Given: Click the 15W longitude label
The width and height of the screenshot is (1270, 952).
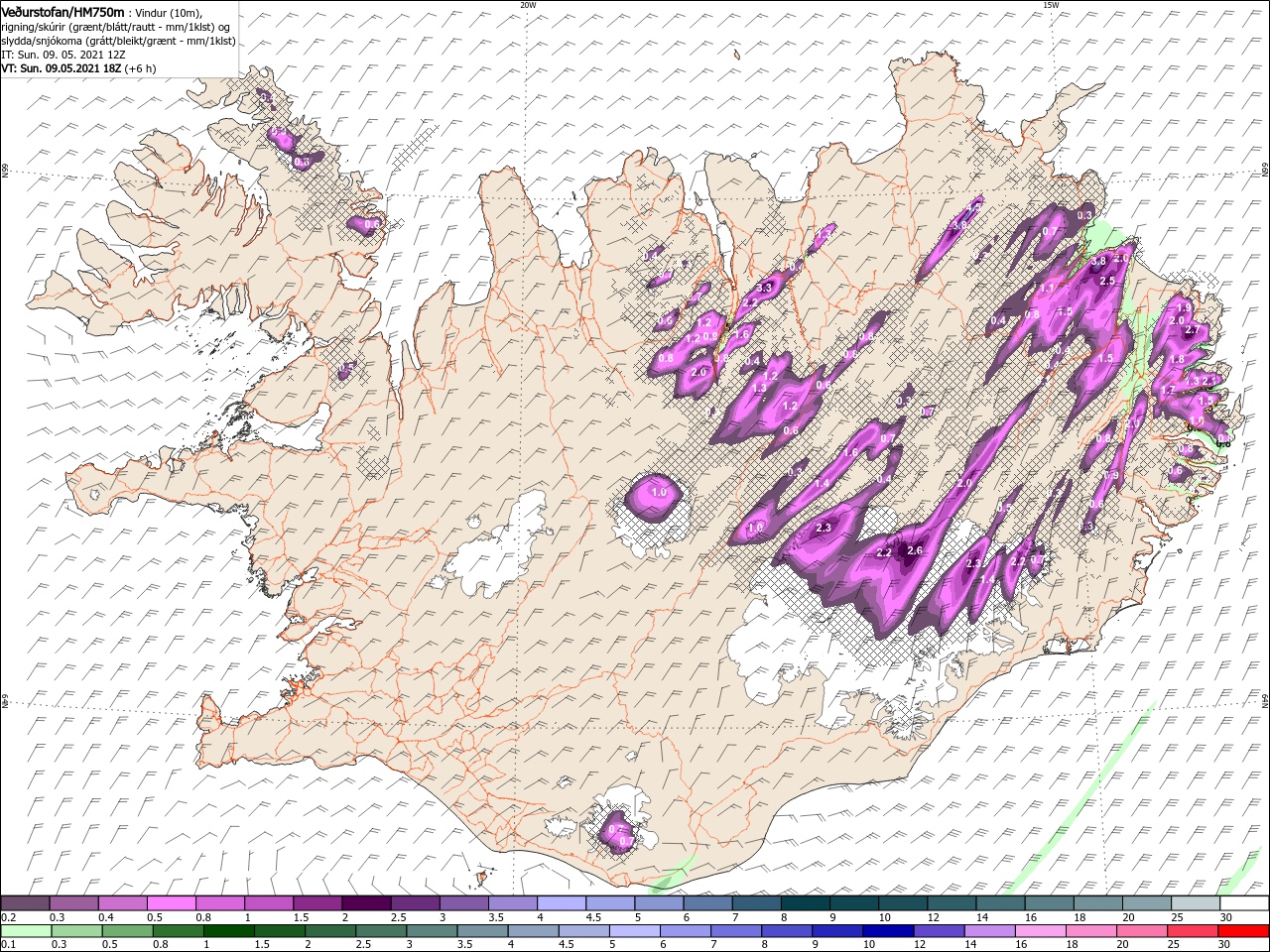Looking at the screenshot, I should point(1051,5).
